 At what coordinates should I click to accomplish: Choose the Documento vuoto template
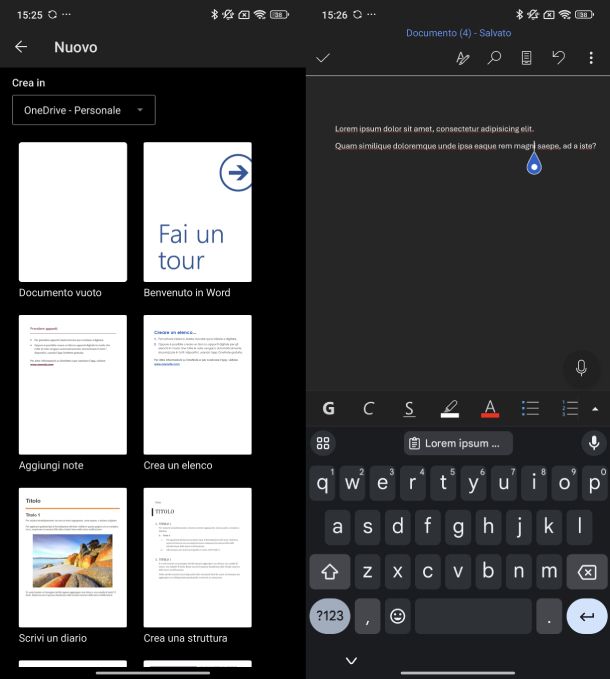click(x=73, y=212)
